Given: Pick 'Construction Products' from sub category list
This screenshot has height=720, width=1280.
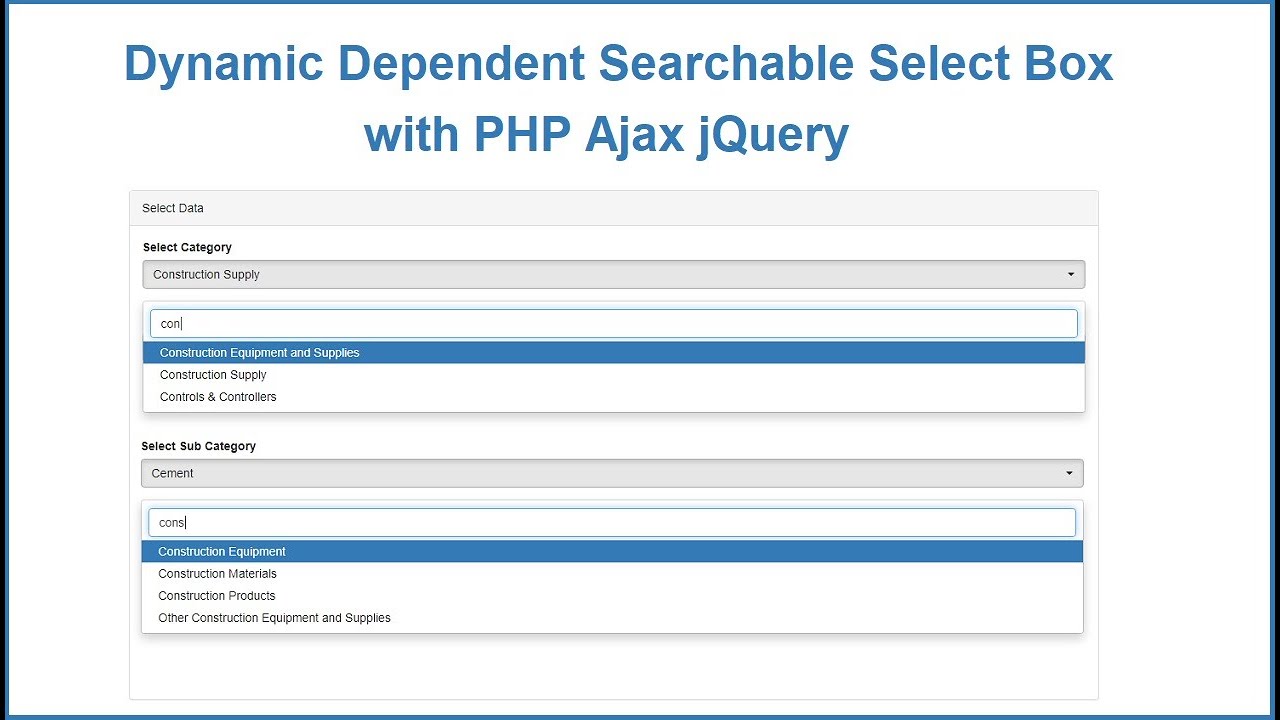Looking at the screenshot, I should coord(612,596).
